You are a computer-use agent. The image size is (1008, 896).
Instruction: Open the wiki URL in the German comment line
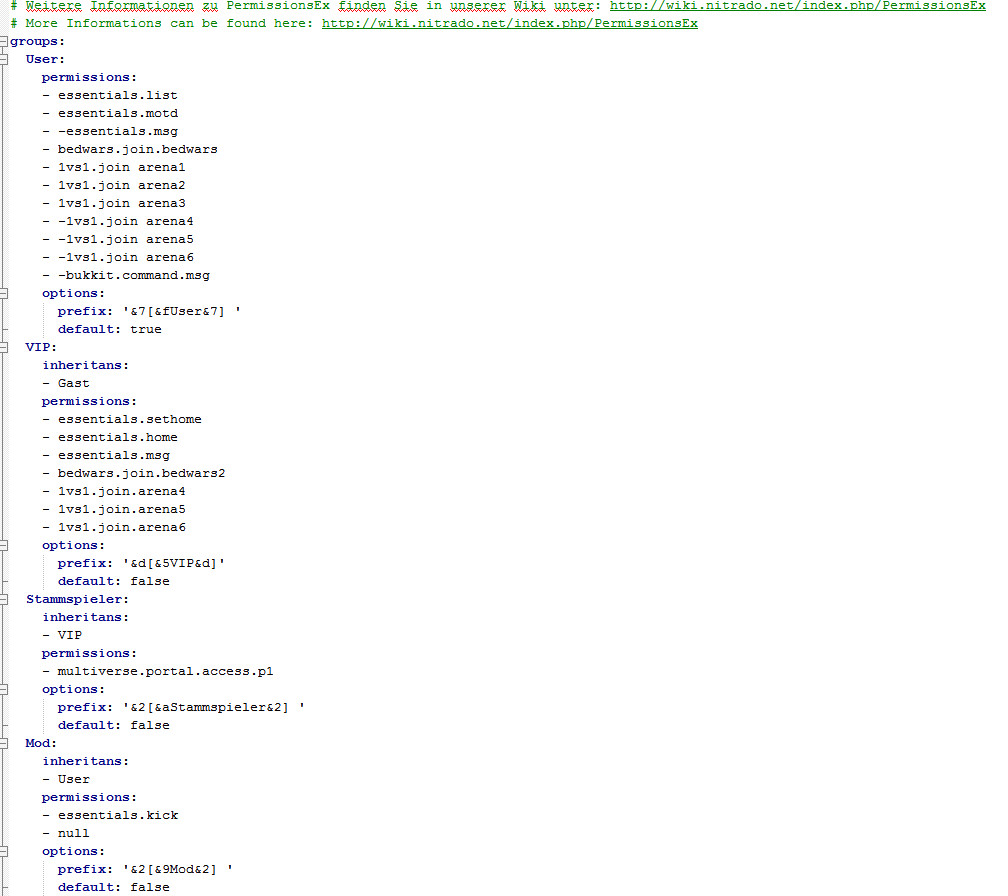pyautogui.click(x=797, y=6)
